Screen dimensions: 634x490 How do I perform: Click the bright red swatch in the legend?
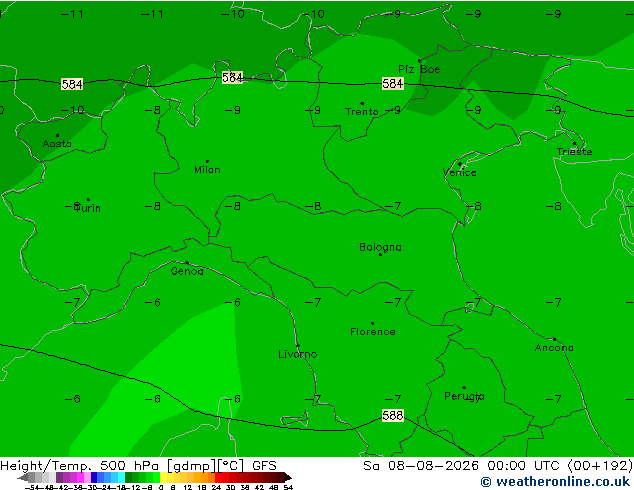tap(219, 477)
